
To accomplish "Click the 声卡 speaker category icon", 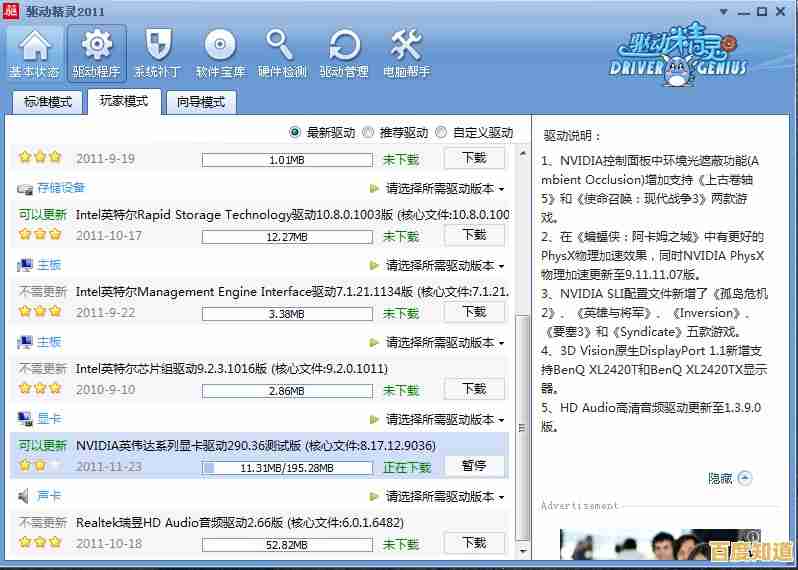I will click(x=25, y=496).
